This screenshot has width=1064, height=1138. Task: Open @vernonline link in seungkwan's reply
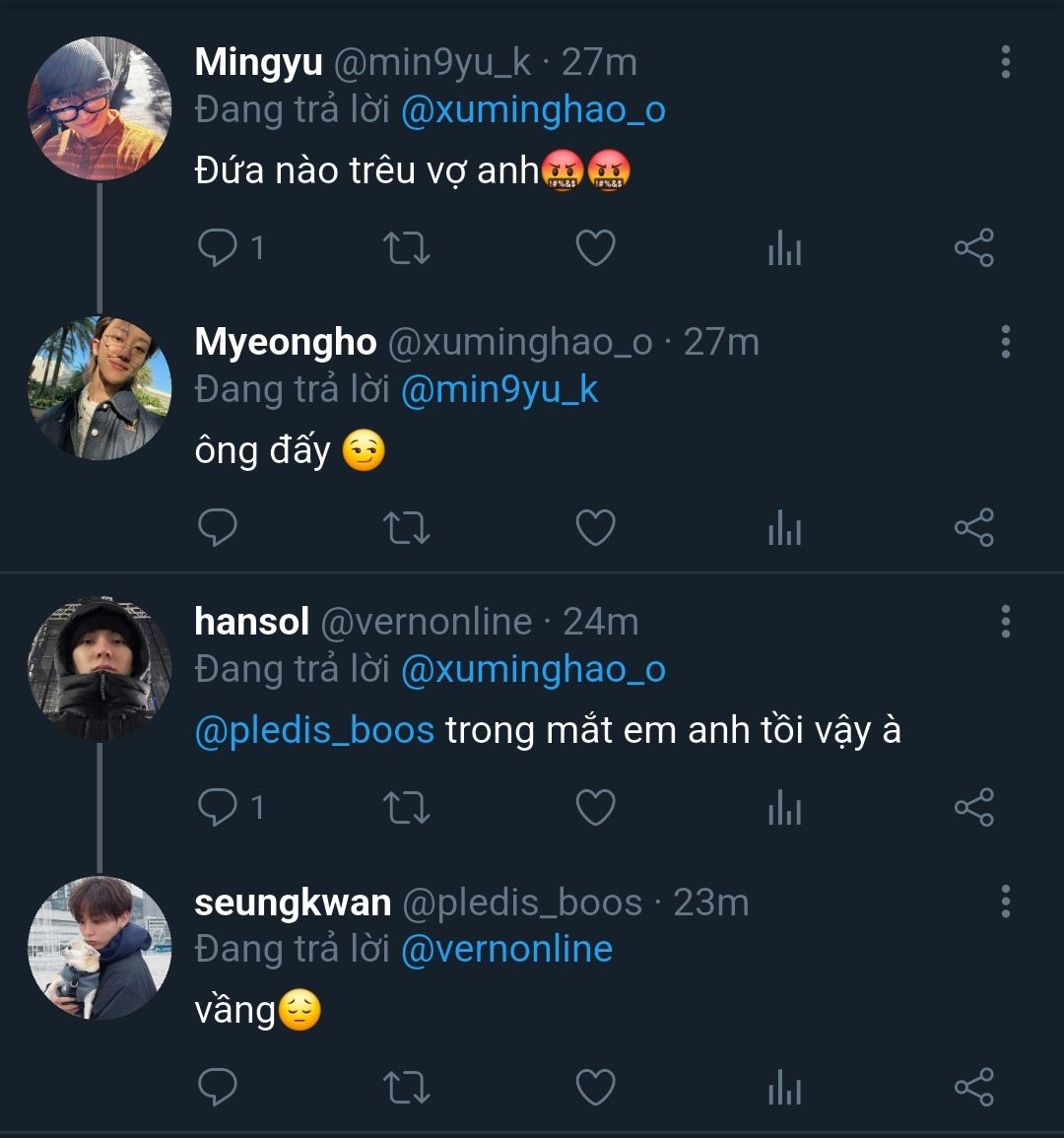click(506, 949)
